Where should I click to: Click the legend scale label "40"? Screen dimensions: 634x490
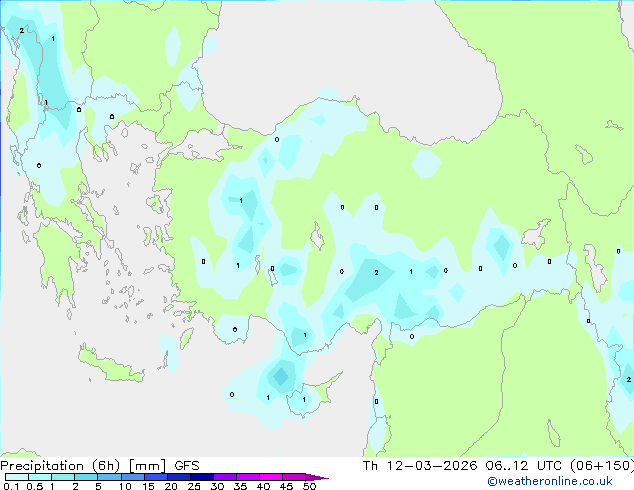pos(263,486)
